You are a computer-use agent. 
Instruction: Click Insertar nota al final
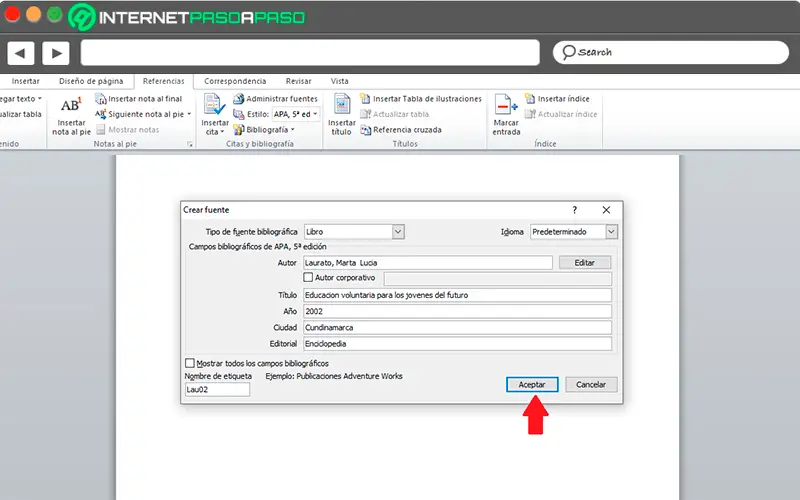[x=139, y=98]
